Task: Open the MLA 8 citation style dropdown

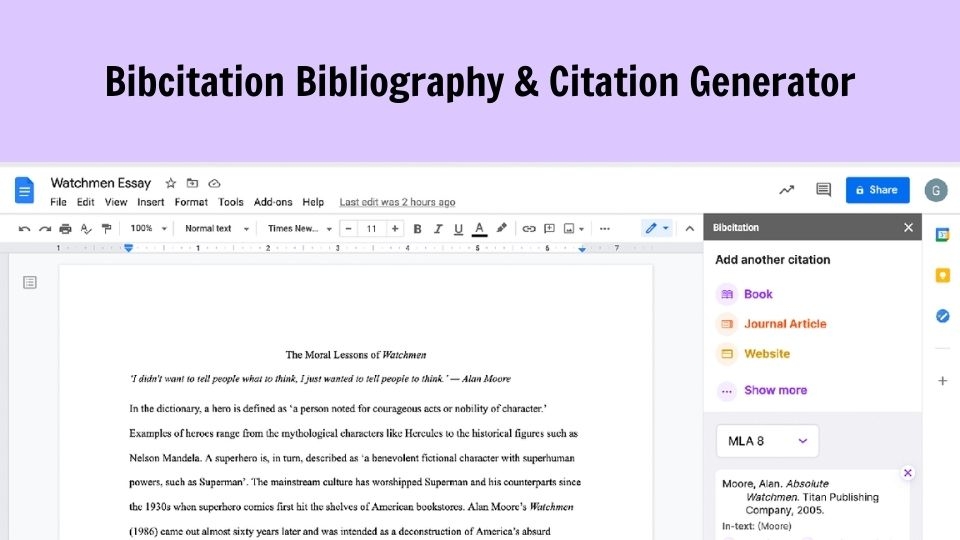Action: 767,441
